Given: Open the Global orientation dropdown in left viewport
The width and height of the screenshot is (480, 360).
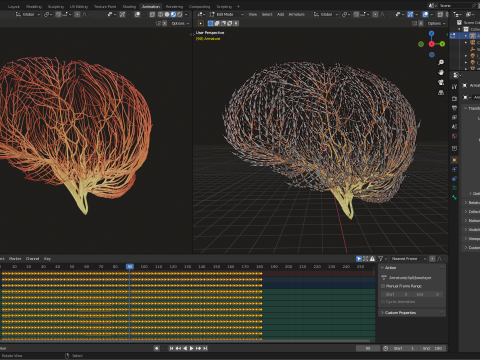Looking at the screenshot, I should [x=28, y=14].
